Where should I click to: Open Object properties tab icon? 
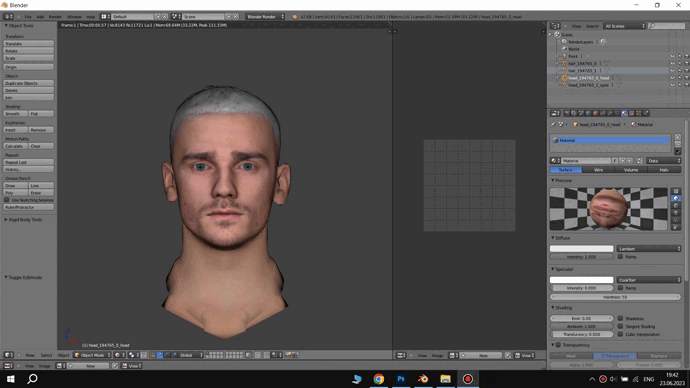coord(595,113)
